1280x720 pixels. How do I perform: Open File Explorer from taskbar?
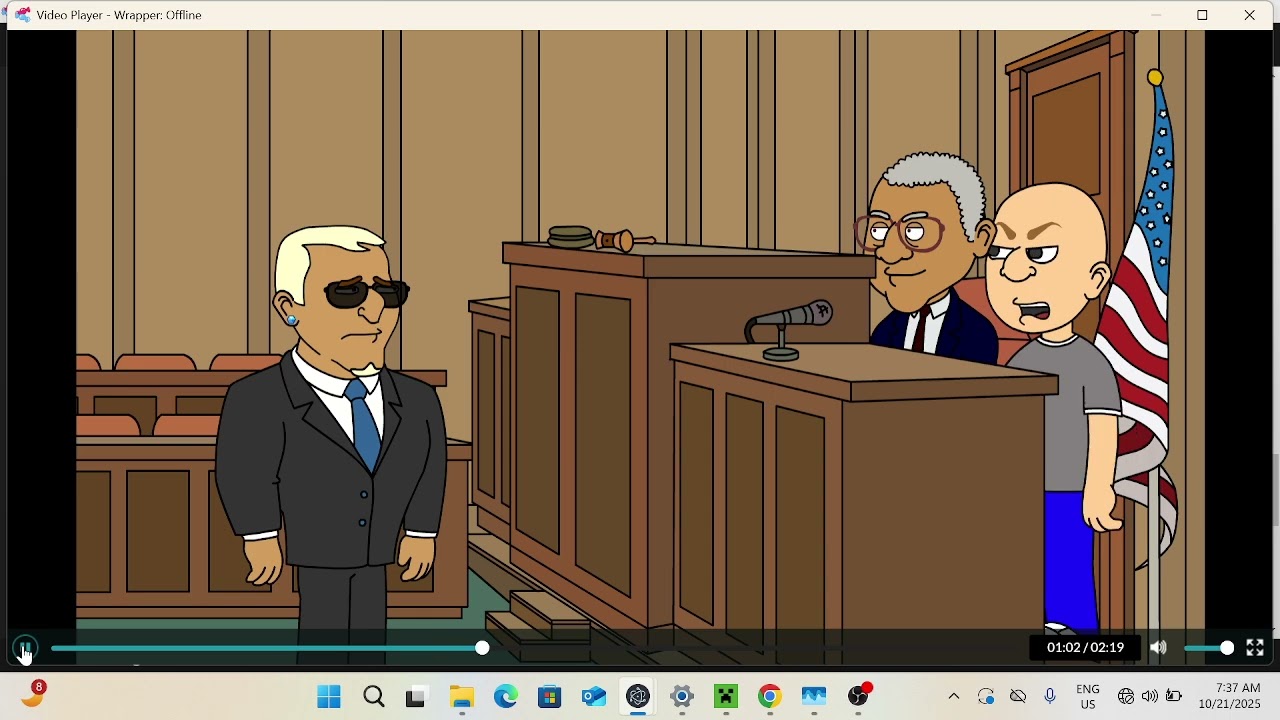click(461, 696)
